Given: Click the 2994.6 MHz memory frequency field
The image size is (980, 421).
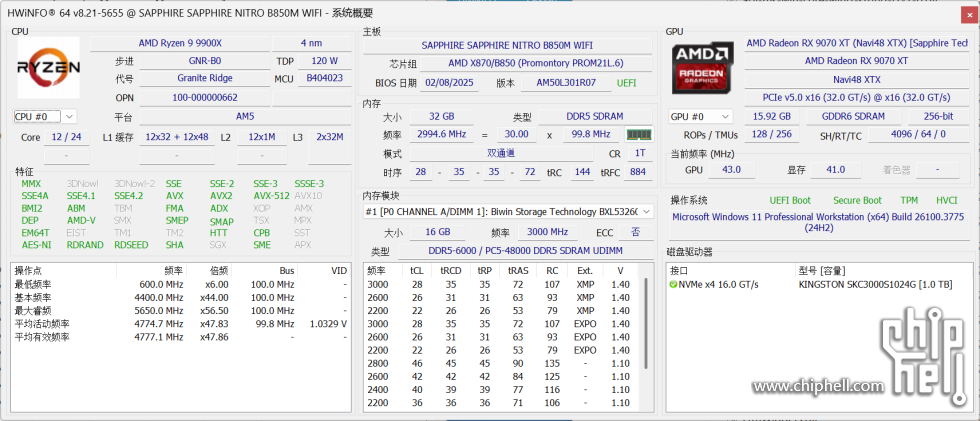Looking at the screenshot, I should point(441,134).
